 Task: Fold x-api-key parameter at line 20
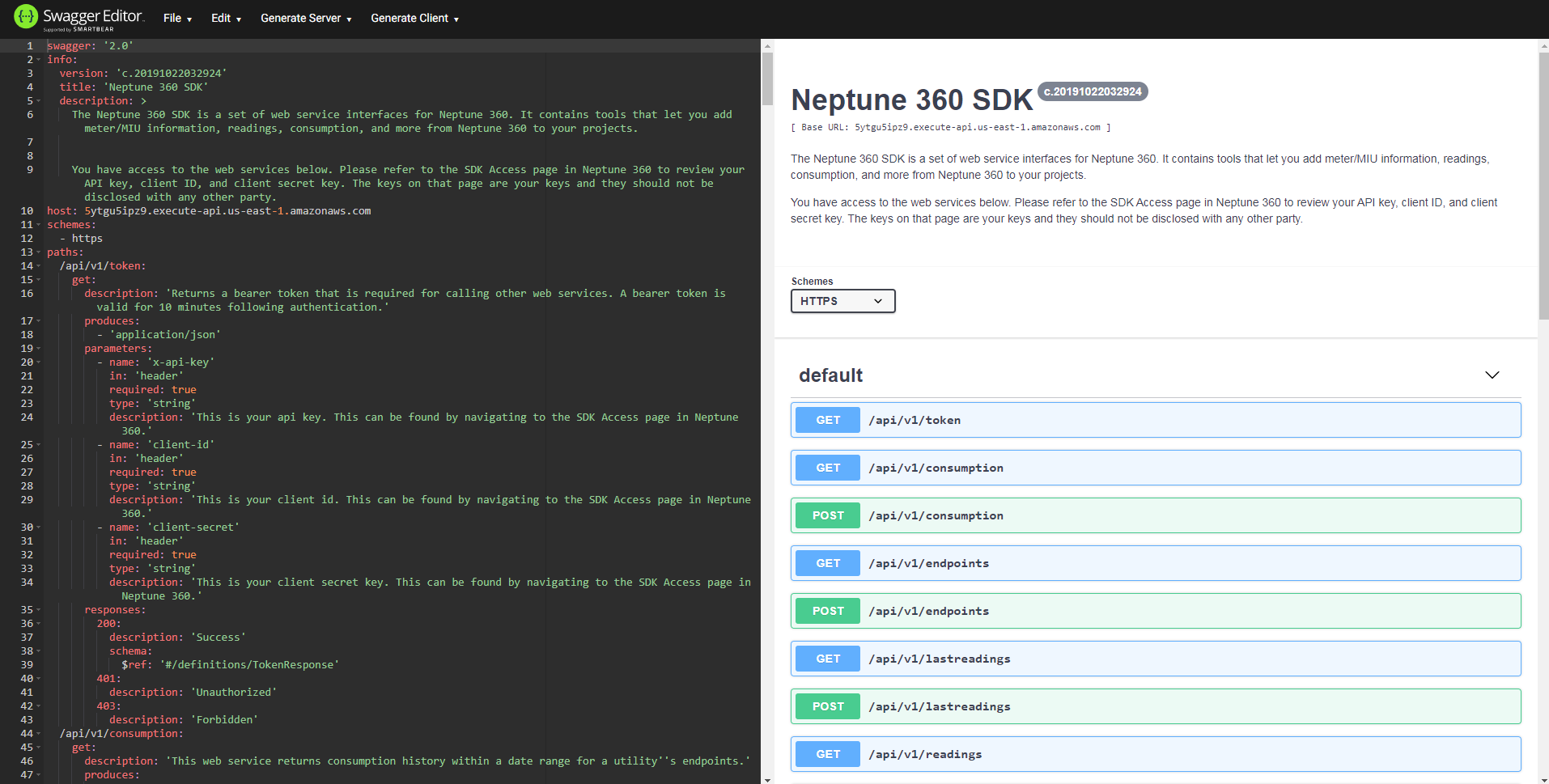click(x=38, y=362)
